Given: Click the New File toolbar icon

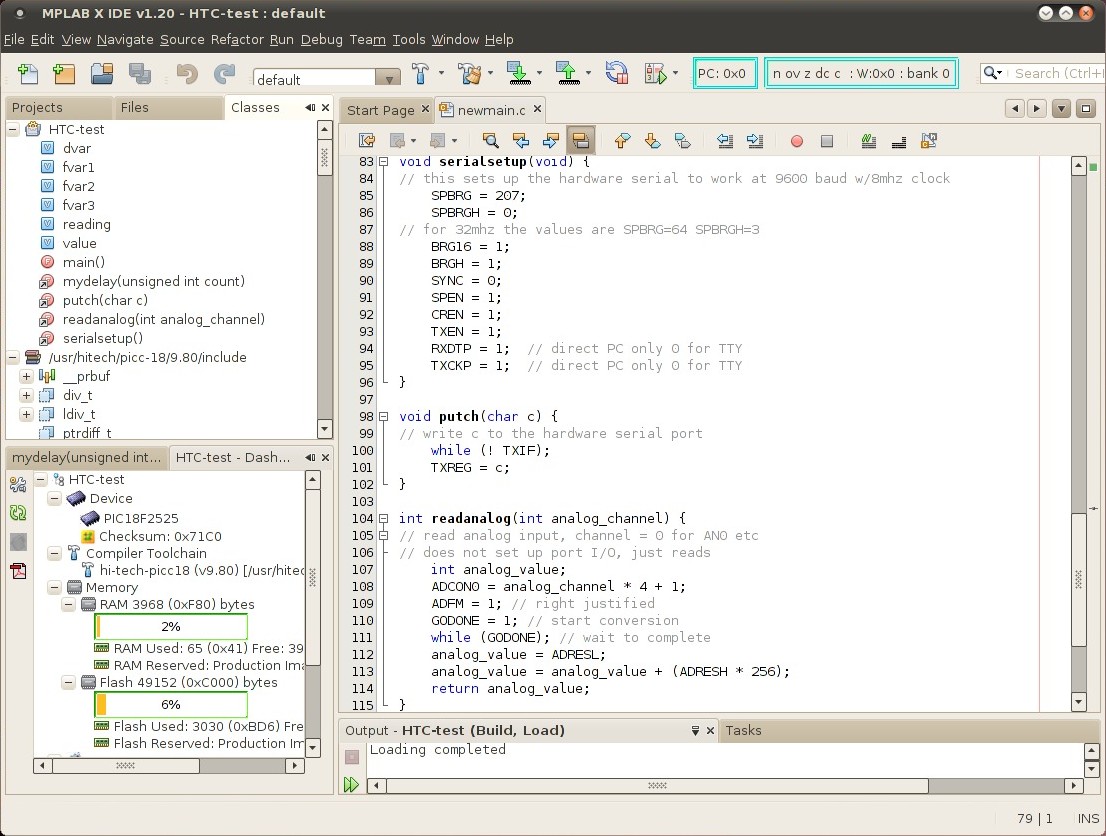Looking at the screenshot, I should pyautogui.click(x=28, y=73).
